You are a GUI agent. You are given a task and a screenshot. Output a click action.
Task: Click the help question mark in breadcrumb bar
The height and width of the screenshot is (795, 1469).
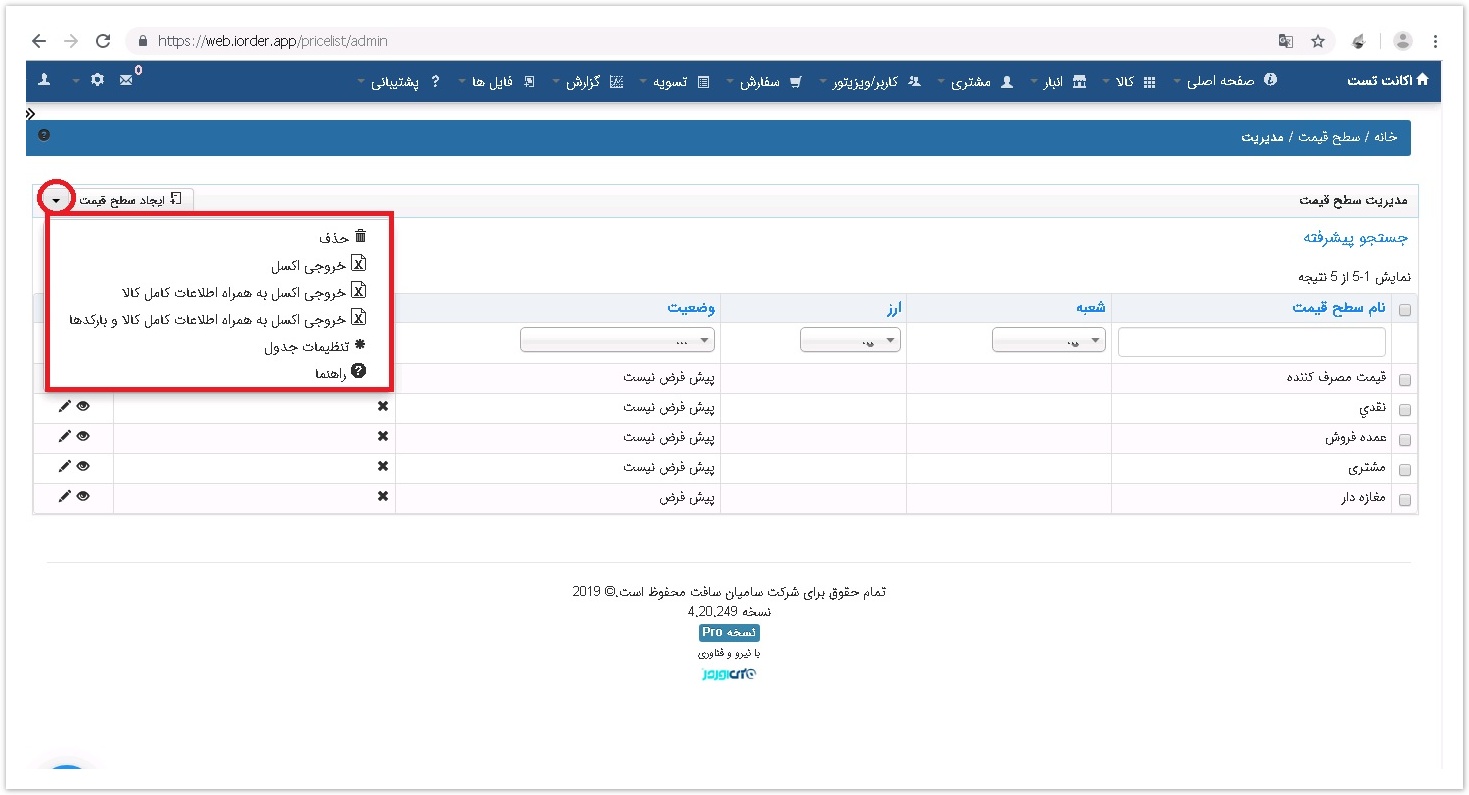tap(44, 135)
